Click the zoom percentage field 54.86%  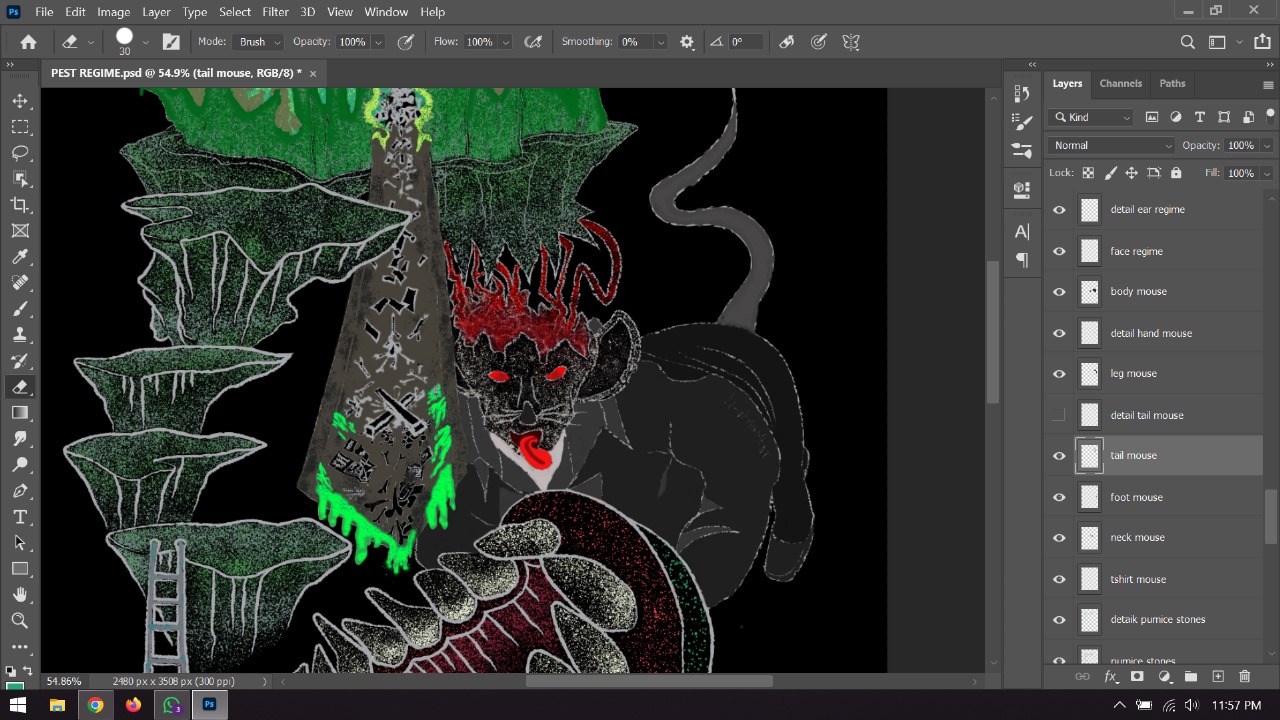tap(64, 681)
